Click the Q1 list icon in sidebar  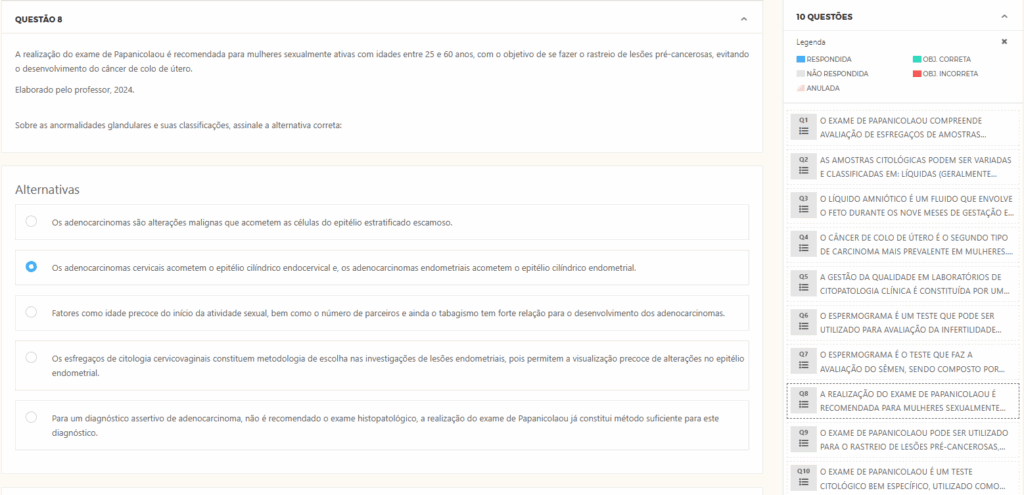[x=802, y=126]
